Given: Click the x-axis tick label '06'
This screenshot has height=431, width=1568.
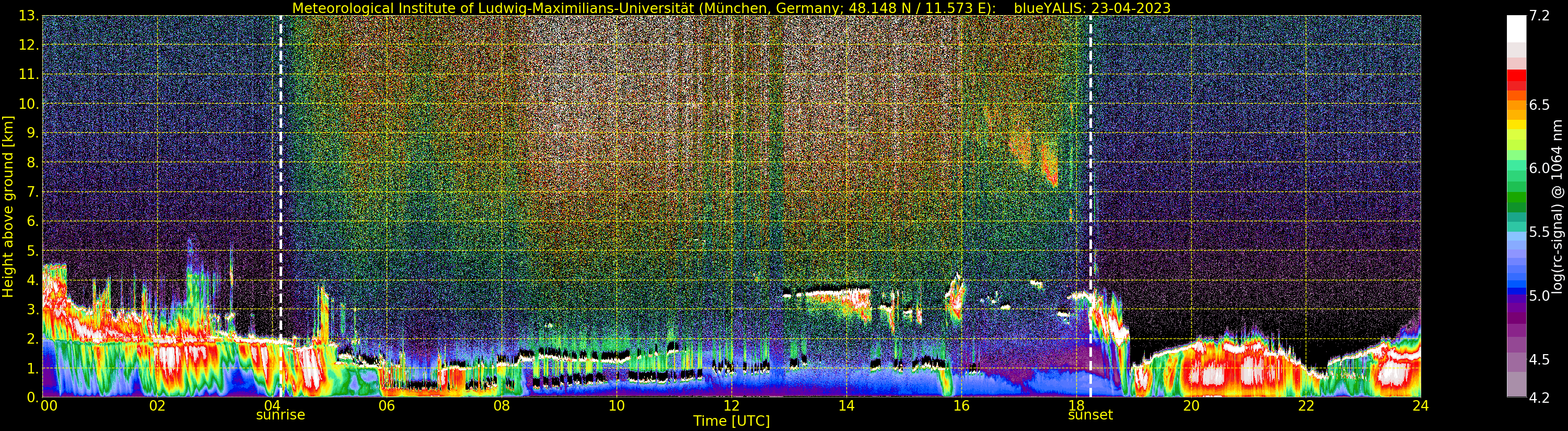Looking at the screenshot, I should 387,406.
